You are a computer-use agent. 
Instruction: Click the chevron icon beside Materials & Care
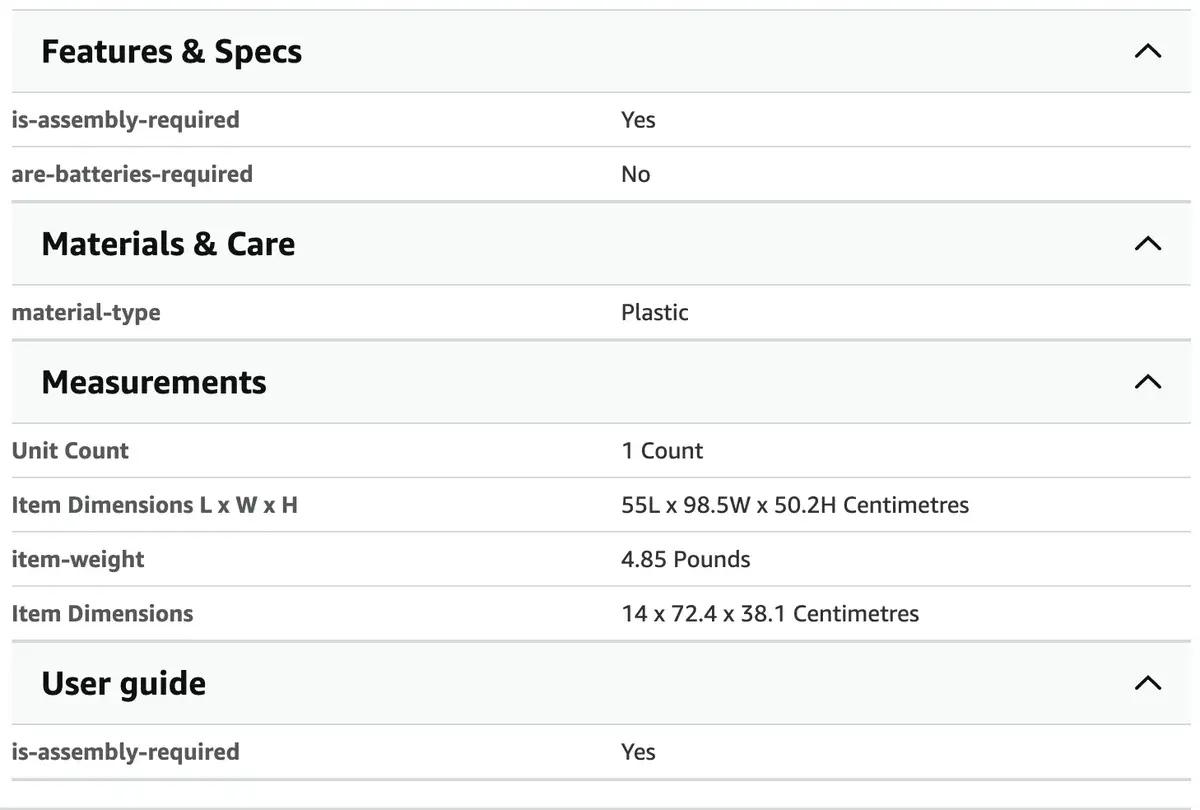click(1148, 243)
